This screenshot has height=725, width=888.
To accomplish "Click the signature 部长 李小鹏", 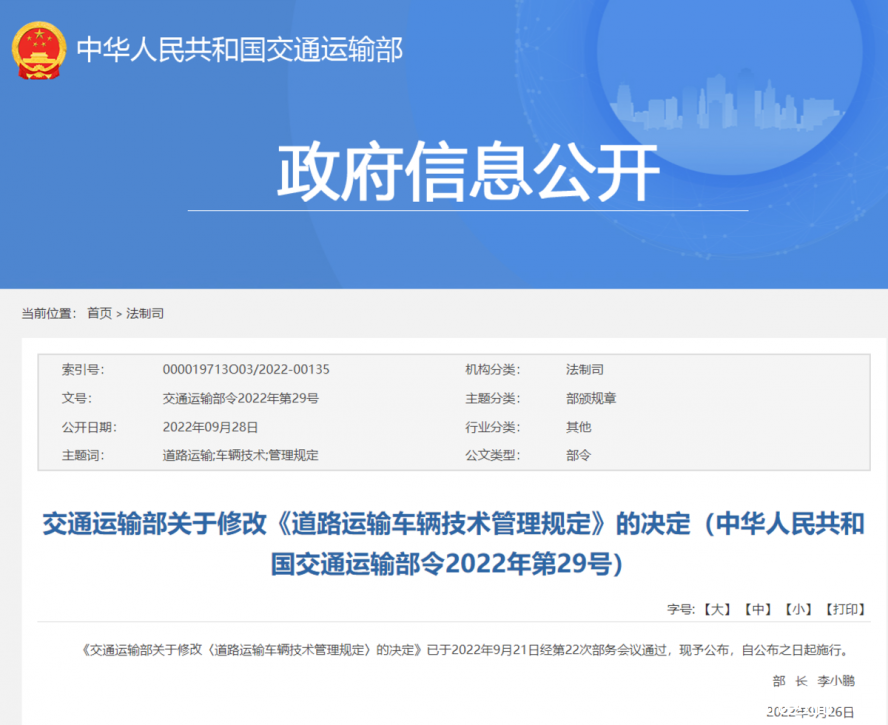I will tap(813, 680).
